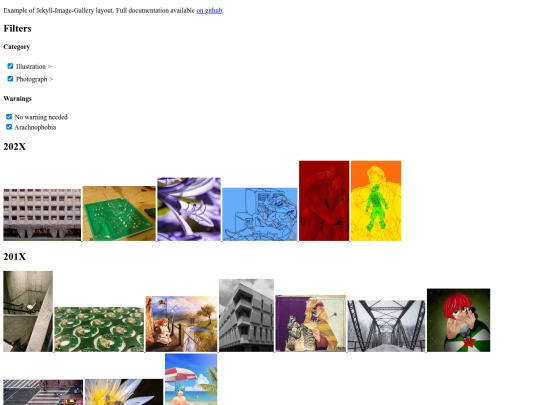Open the snowy steel bridge photo
Screen dimensions: 540x405
pos(386,326)
